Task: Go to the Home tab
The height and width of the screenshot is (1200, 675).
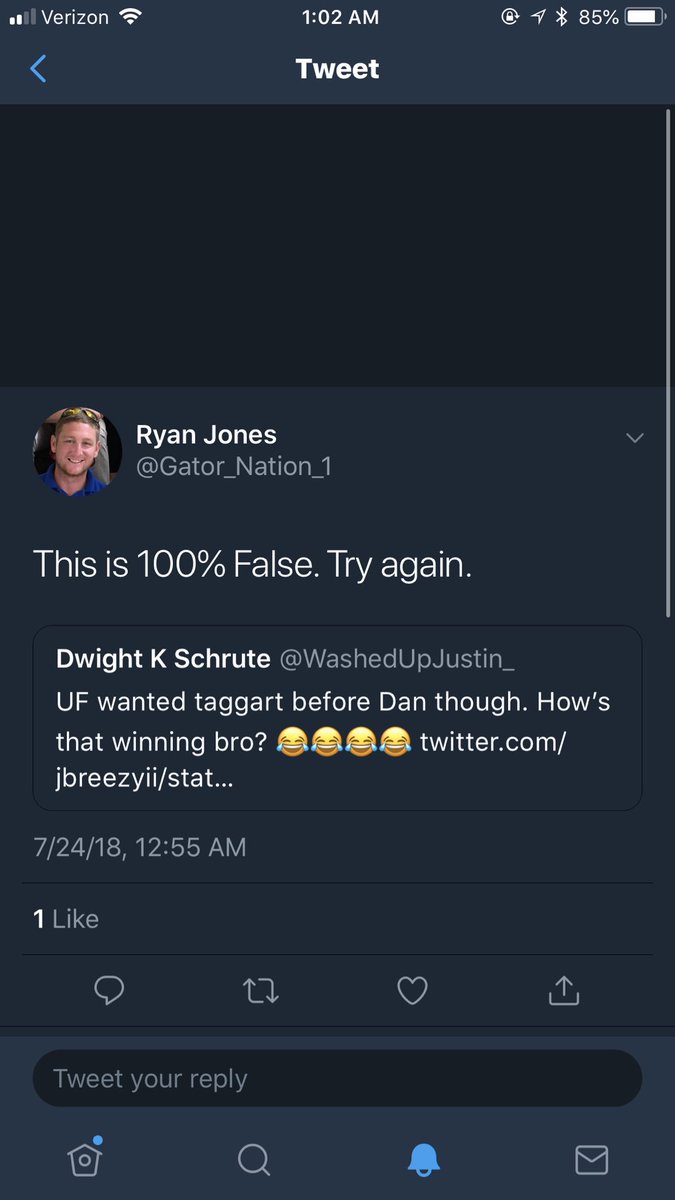Action: pos(85,1158)
